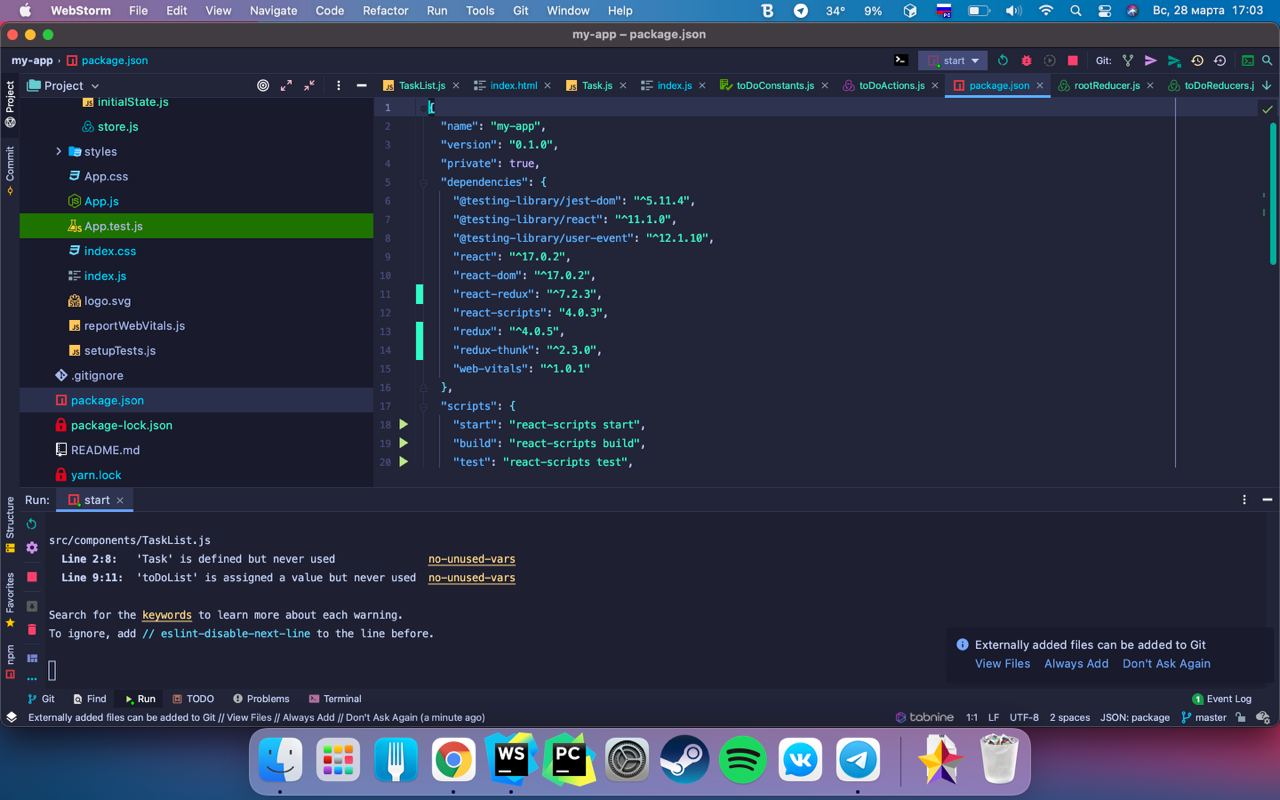Click View Files link in the notification
The image size is (1280, 800).
click(1002, 663)
